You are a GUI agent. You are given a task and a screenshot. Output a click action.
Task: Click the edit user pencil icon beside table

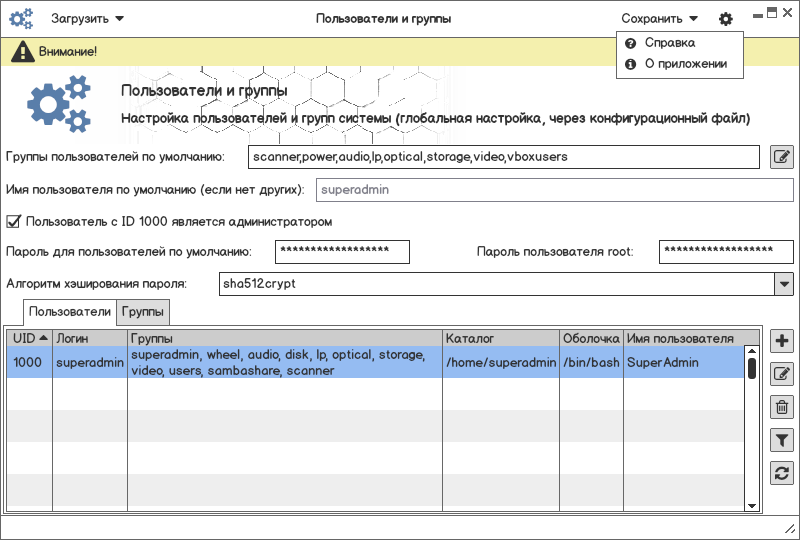(x=782, y=374)
